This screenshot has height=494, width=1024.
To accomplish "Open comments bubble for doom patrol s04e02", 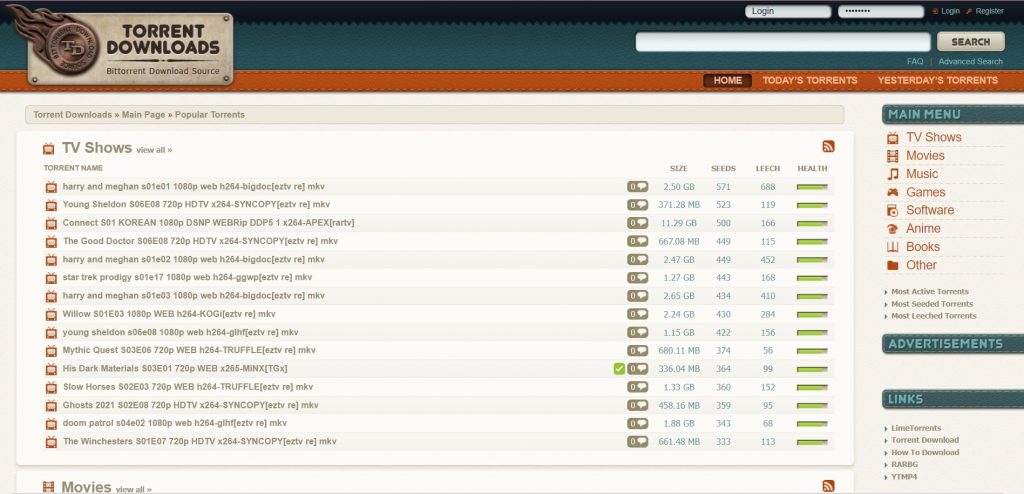I will point(637,423).
